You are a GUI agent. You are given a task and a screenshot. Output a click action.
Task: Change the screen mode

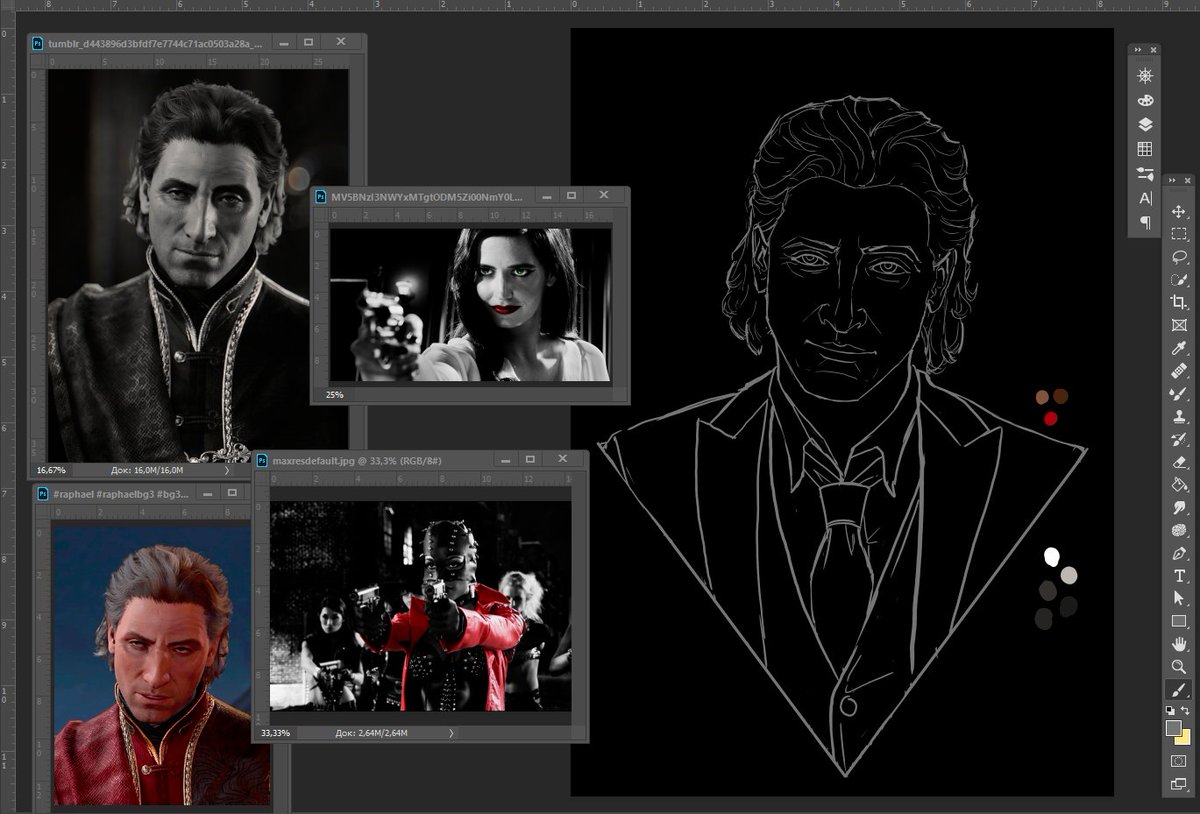click(x=1178, y=783)
